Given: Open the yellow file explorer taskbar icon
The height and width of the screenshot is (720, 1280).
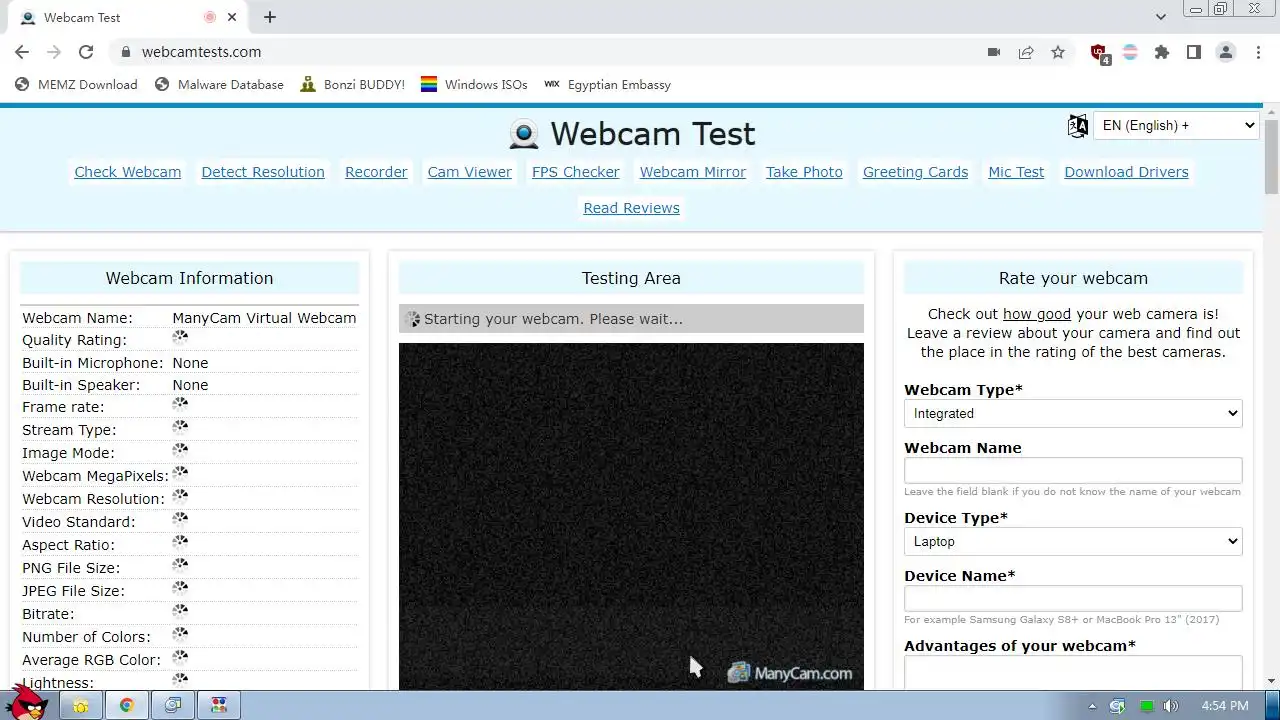Looking at the screenshot, I should pos(80,706).
